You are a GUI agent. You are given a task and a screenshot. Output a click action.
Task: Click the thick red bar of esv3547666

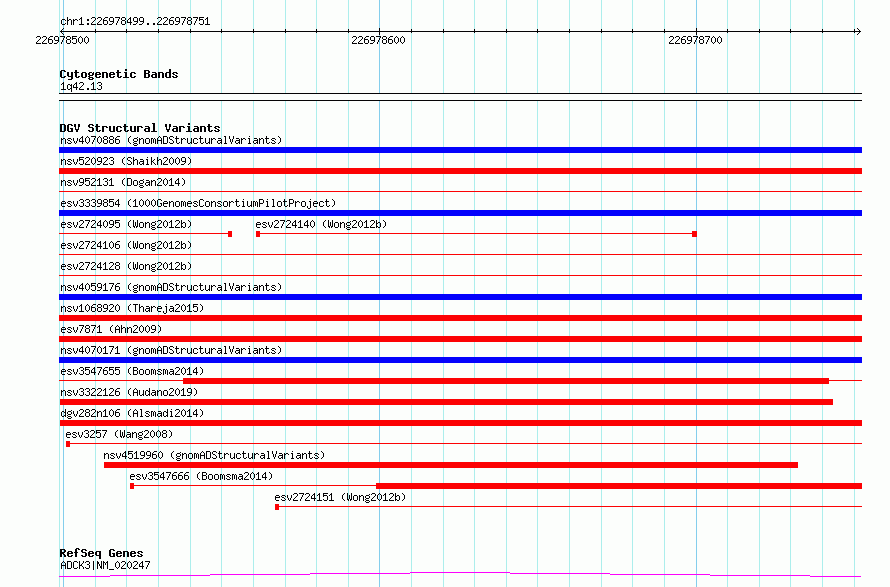pyautogui.click(x=619, y=486)
